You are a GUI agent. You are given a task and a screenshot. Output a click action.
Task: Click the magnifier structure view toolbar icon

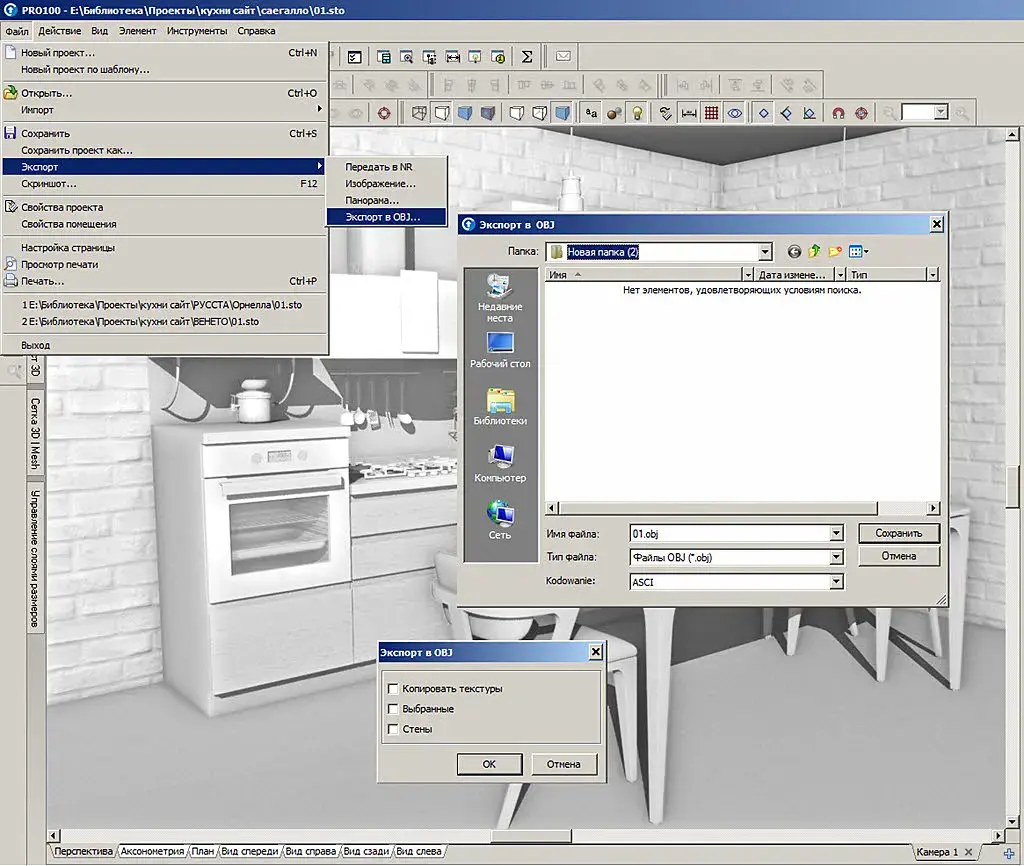406,57
